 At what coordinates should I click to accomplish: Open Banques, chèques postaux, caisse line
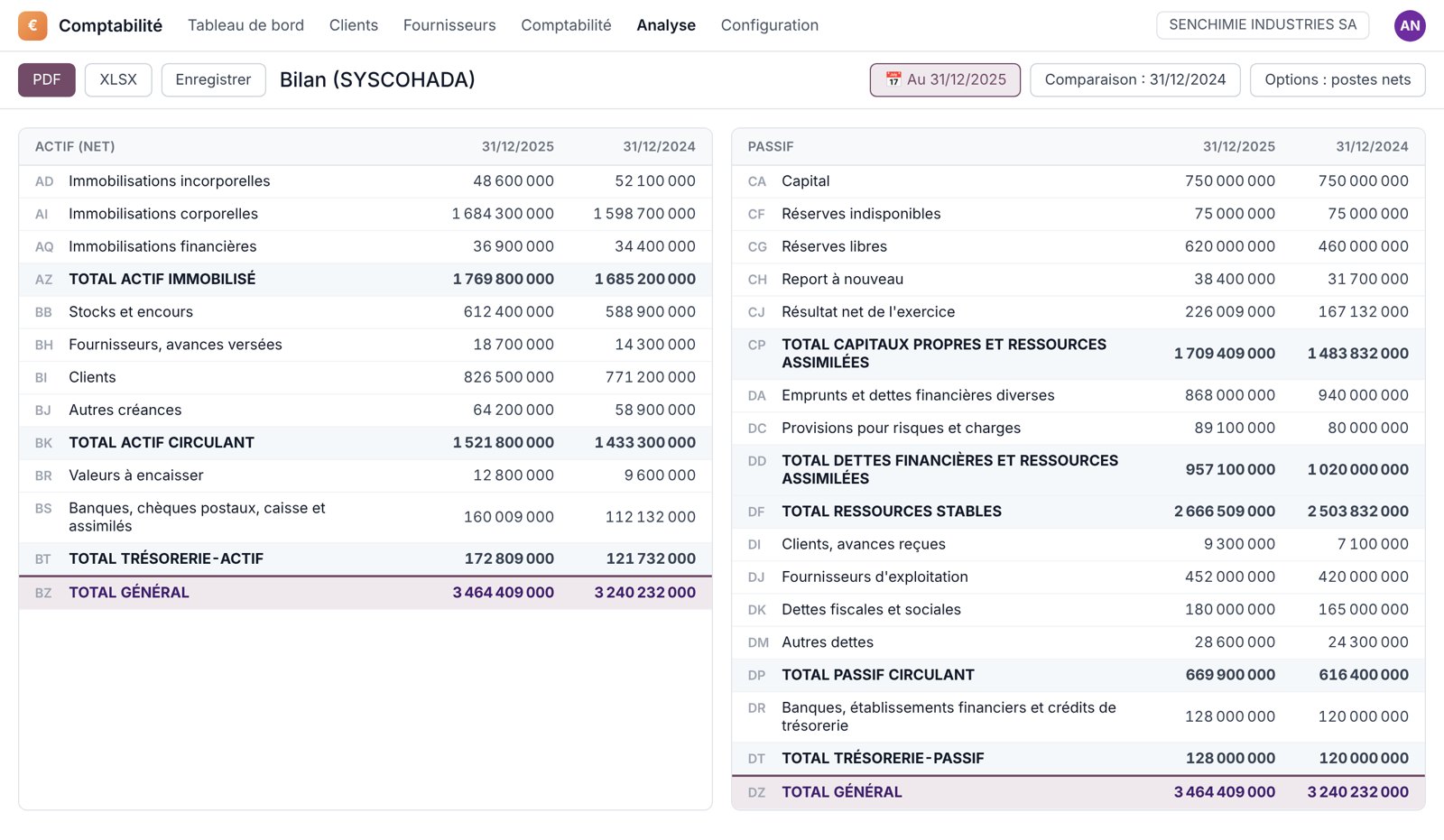[366, 517]
